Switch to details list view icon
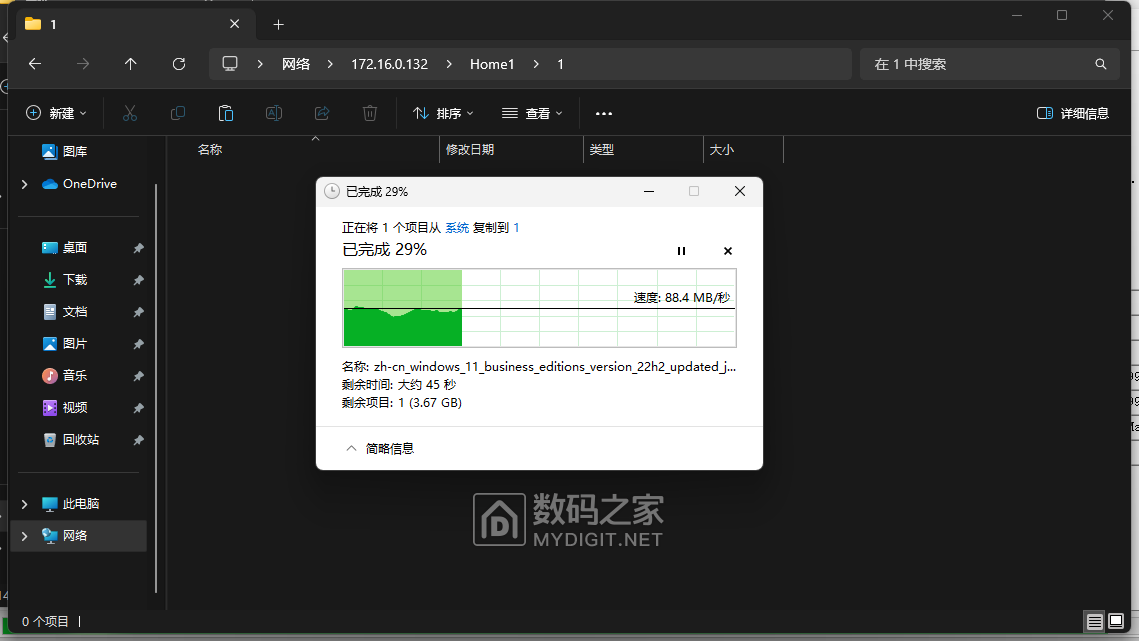 point(1094,621)
